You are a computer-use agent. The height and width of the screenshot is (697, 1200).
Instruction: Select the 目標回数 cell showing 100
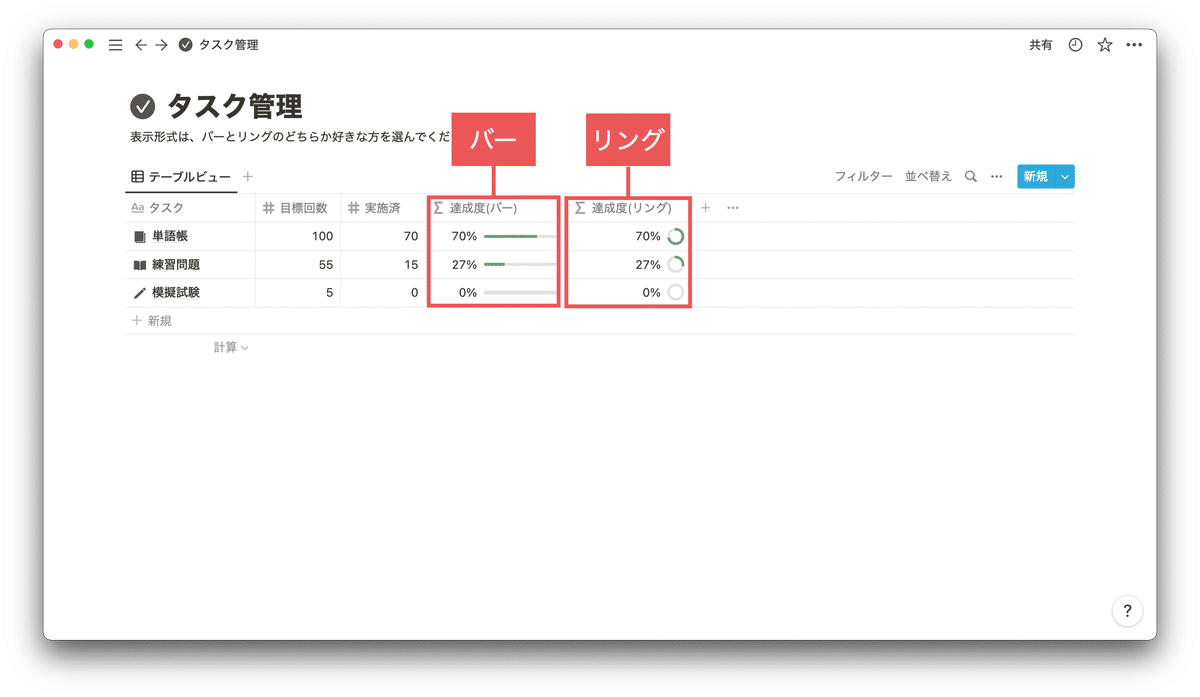click(x=298, y=237)
